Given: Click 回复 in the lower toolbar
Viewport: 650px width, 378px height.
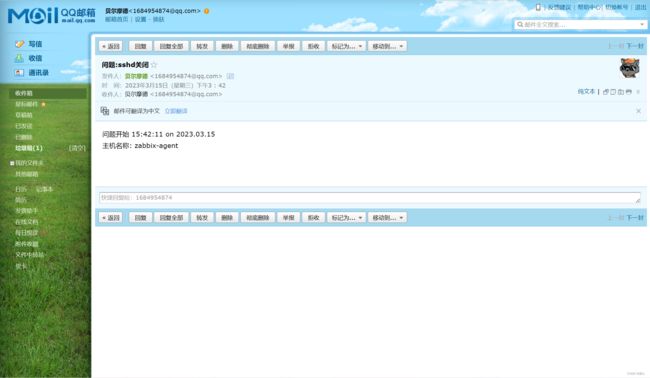Looking at the screenshot, I should (141, 217).
